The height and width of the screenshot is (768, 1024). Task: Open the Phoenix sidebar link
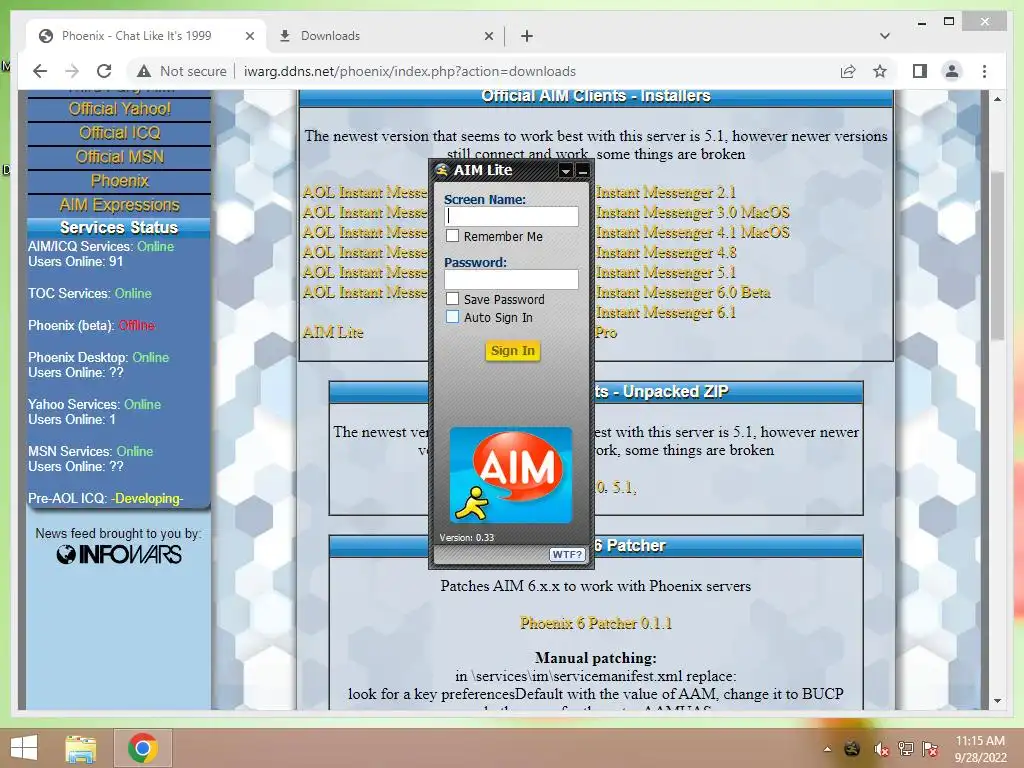120,181
